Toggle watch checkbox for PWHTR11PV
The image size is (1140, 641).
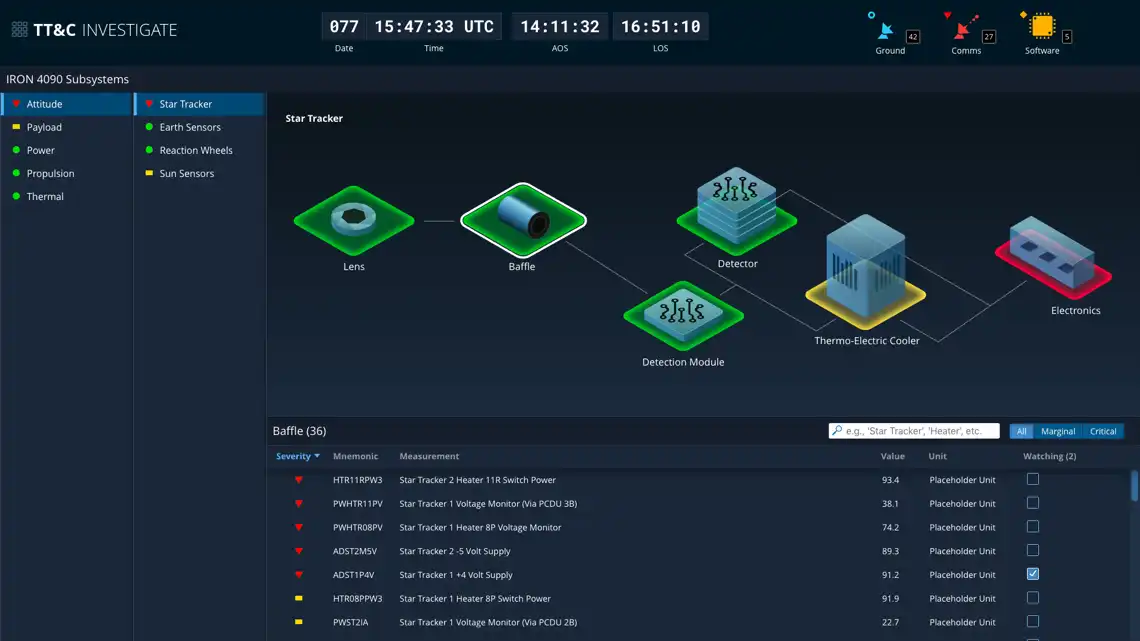[1032, 503]
